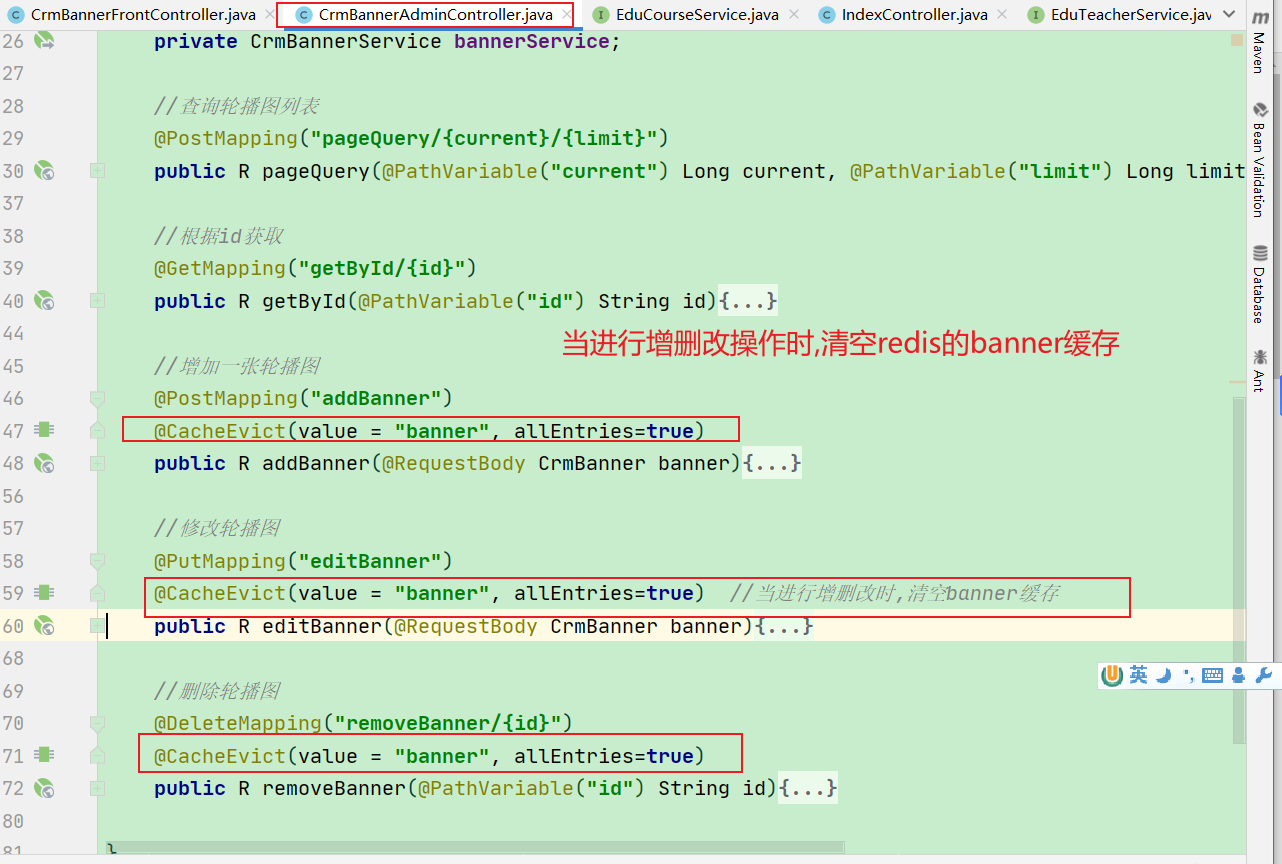The height and width of the screenshot is (864, 1282).
Task: Click the cache gutter icon on line 59
Action: (x=44, y=593)
